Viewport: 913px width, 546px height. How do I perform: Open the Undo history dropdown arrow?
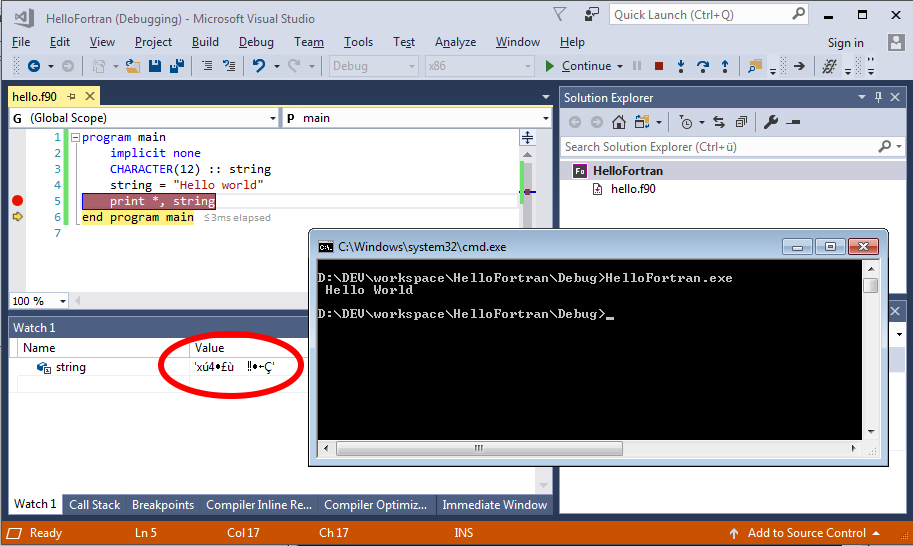(277, 66)
